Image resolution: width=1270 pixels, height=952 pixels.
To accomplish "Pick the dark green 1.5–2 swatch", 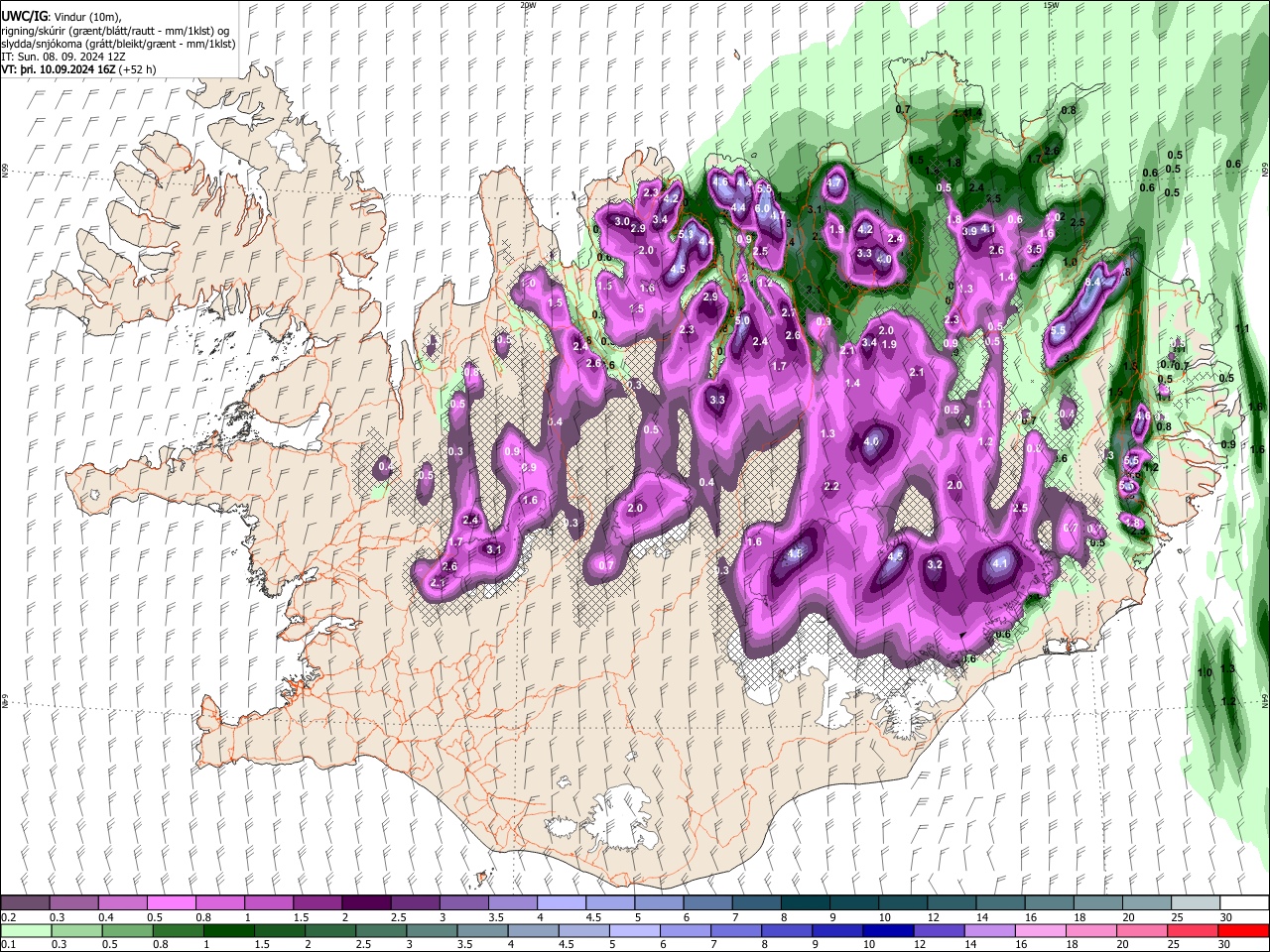I will 279,930.
